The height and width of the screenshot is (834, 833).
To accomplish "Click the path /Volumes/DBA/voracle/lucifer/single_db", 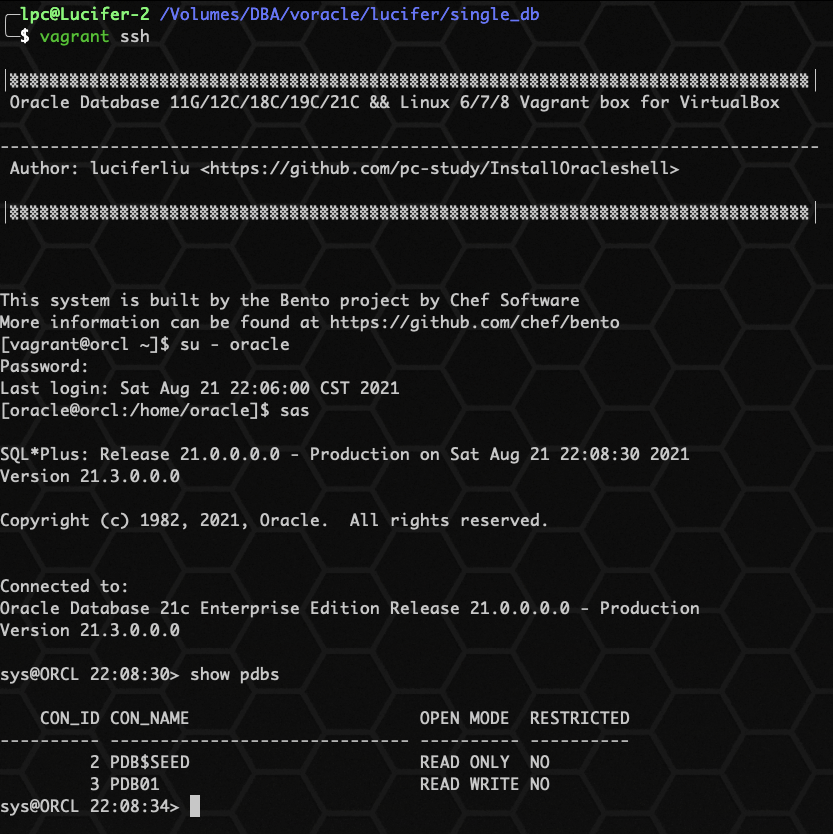I will pyautogui.click(x=349, y=14).
